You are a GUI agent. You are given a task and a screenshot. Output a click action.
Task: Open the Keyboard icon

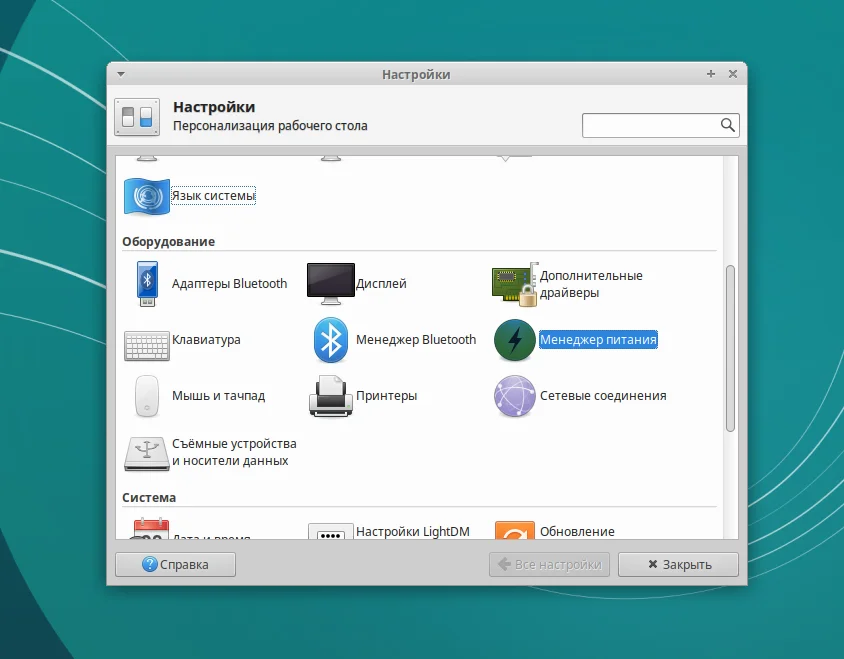(147, 345)
